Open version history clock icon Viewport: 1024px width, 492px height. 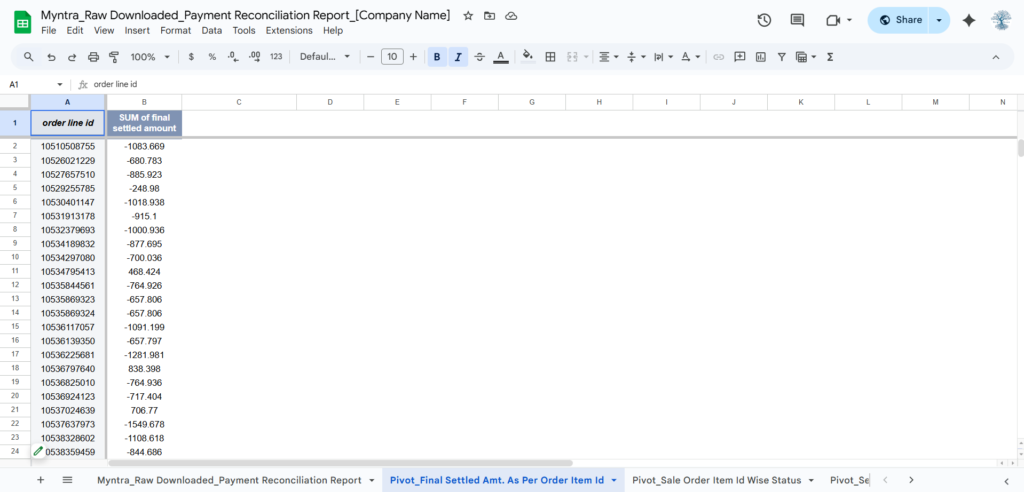[x=764, y=20]
